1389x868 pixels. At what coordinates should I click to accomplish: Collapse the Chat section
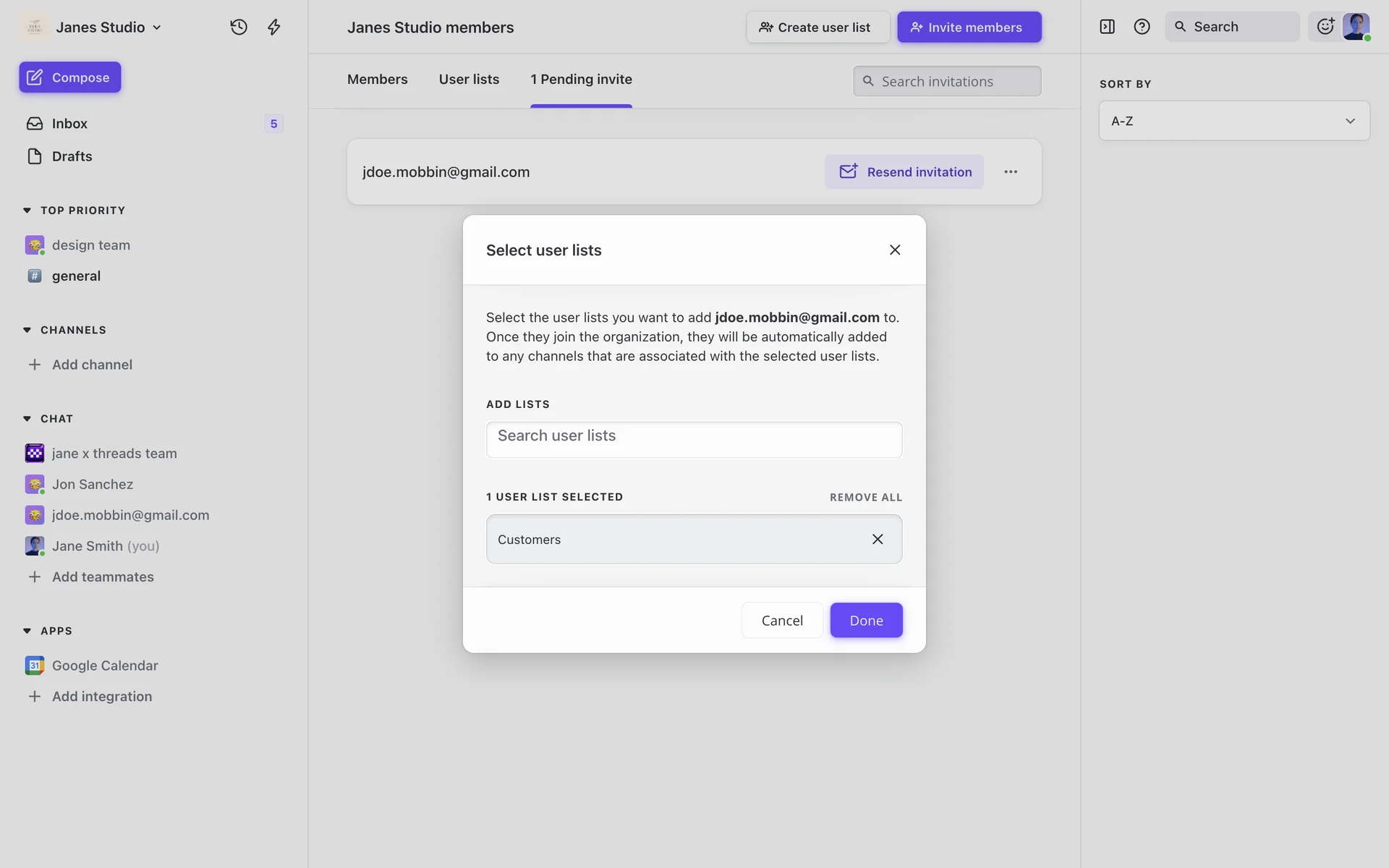[x=27, y=419]
